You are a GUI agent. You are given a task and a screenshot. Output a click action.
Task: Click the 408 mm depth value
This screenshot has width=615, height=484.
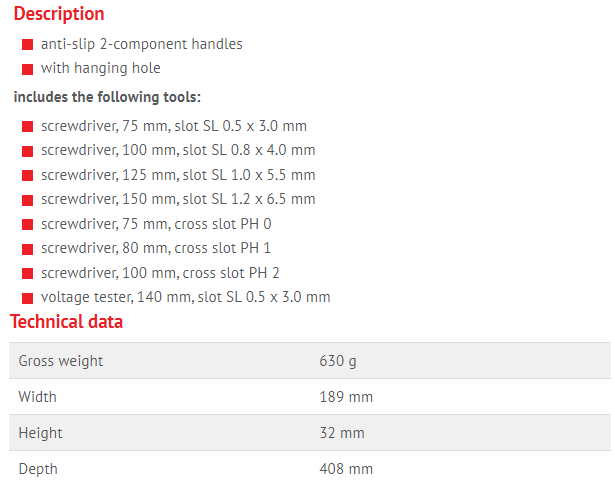point(346,469)
